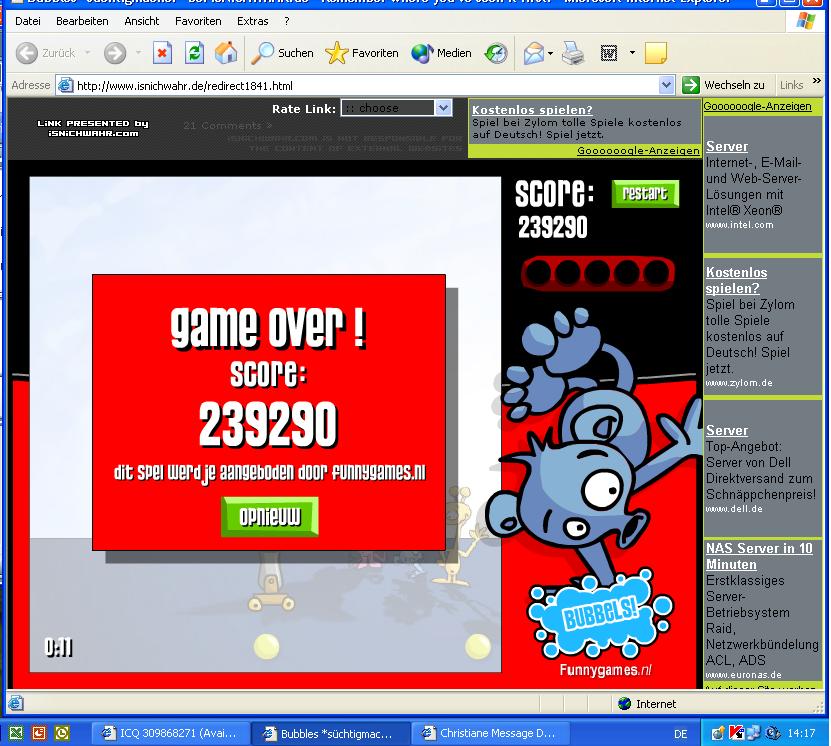Viewport: 831px width, 746px height.
Task: Click red K antivirus tray icon
Action: click(x=737, y=733)
